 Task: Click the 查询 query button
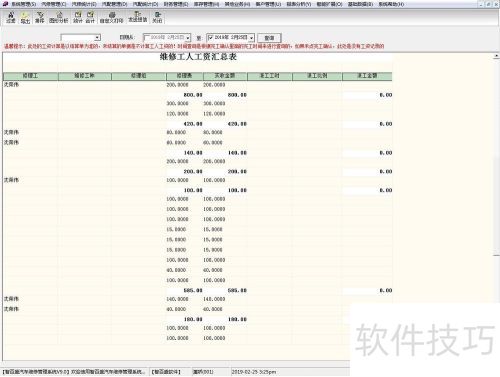[x=269, y=38]
